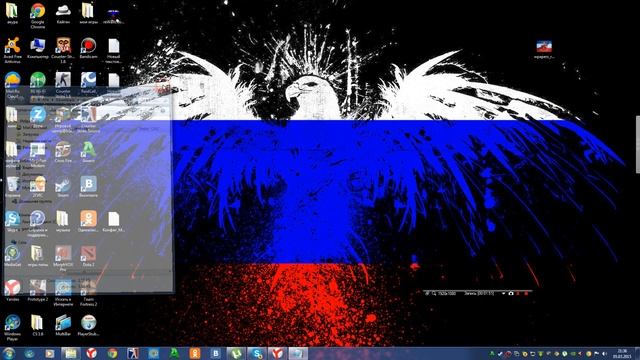Open the ВКонтакте taskbar icon
Screen dimensions: 640x360
pyautogui.click(x=216, y=353)
